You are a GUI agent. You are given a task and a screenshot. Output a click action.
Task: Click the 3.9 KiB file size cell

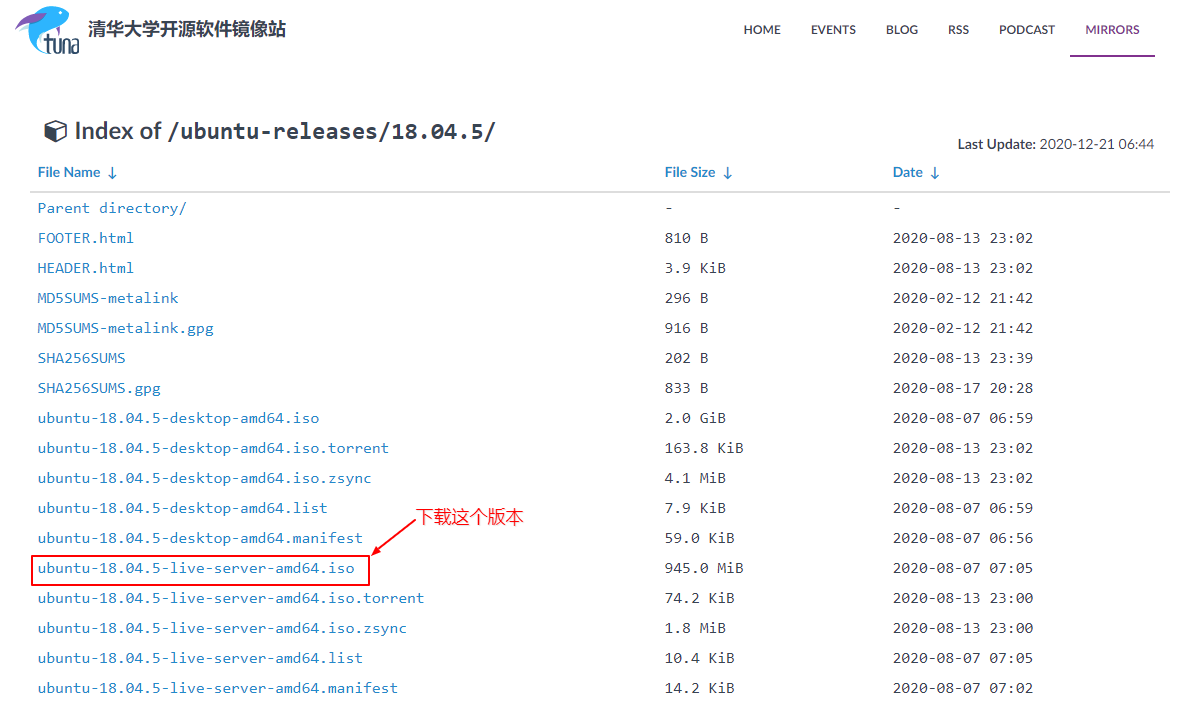[x=695, y=268]
